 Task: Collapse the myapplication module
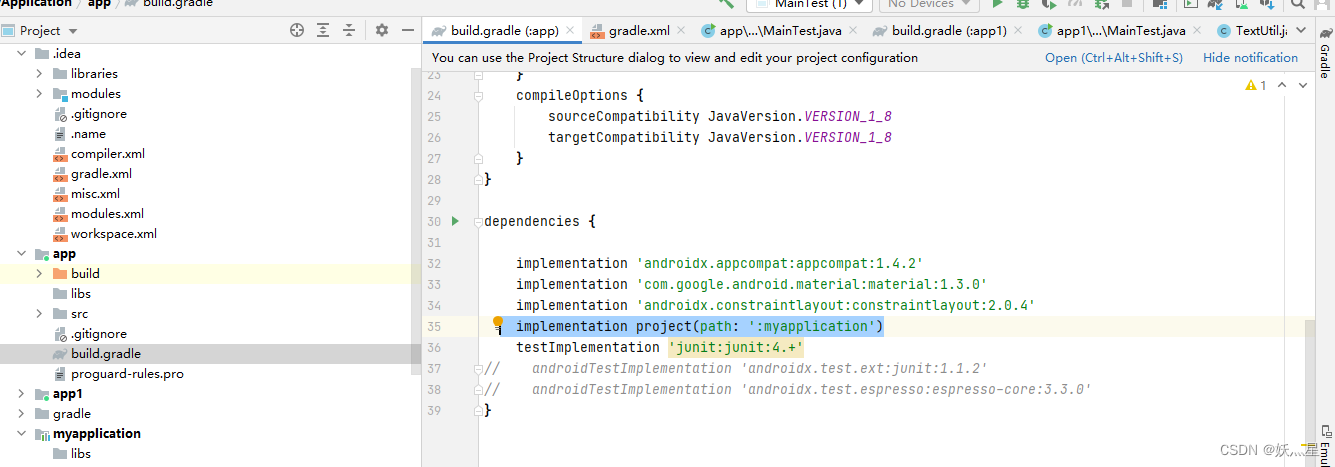pos(20,434)
